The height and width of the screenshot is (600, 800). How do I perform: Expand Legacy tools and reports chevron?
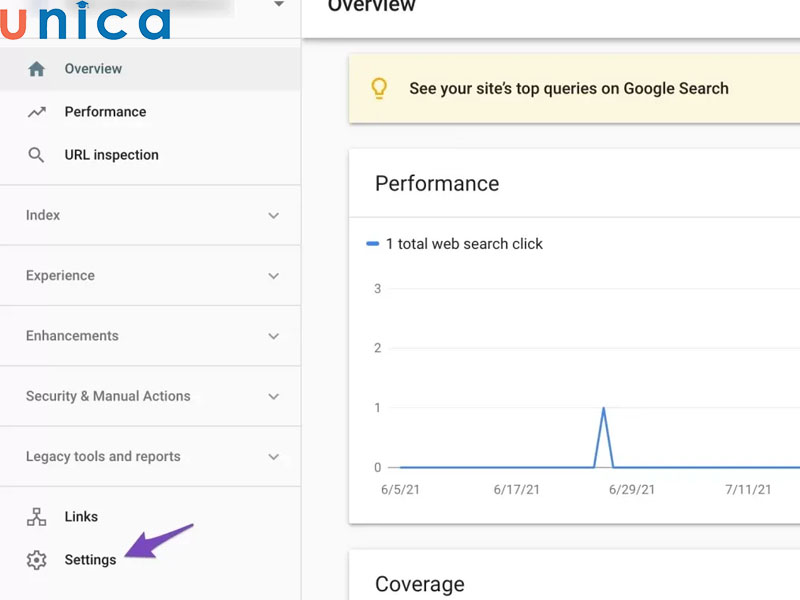pyautogui.click(x=274, y=457)
